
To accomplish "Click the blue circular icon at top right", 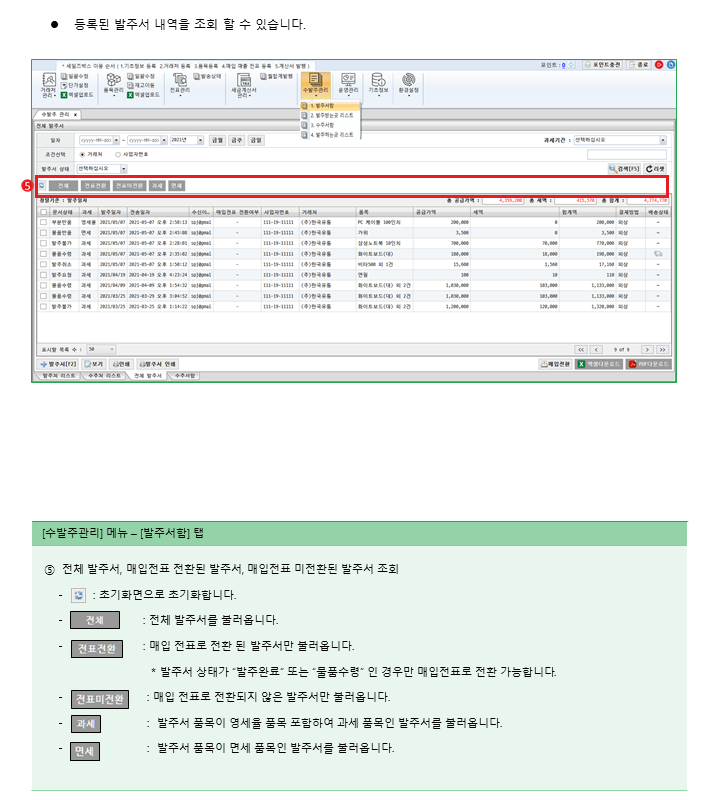I will coord(671,65).
